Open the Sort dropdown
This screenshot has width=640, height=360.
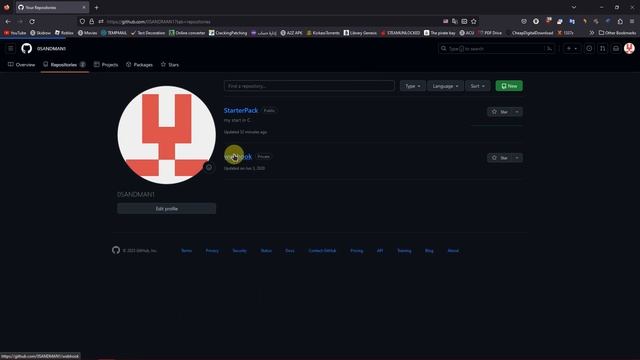point(478,86)
